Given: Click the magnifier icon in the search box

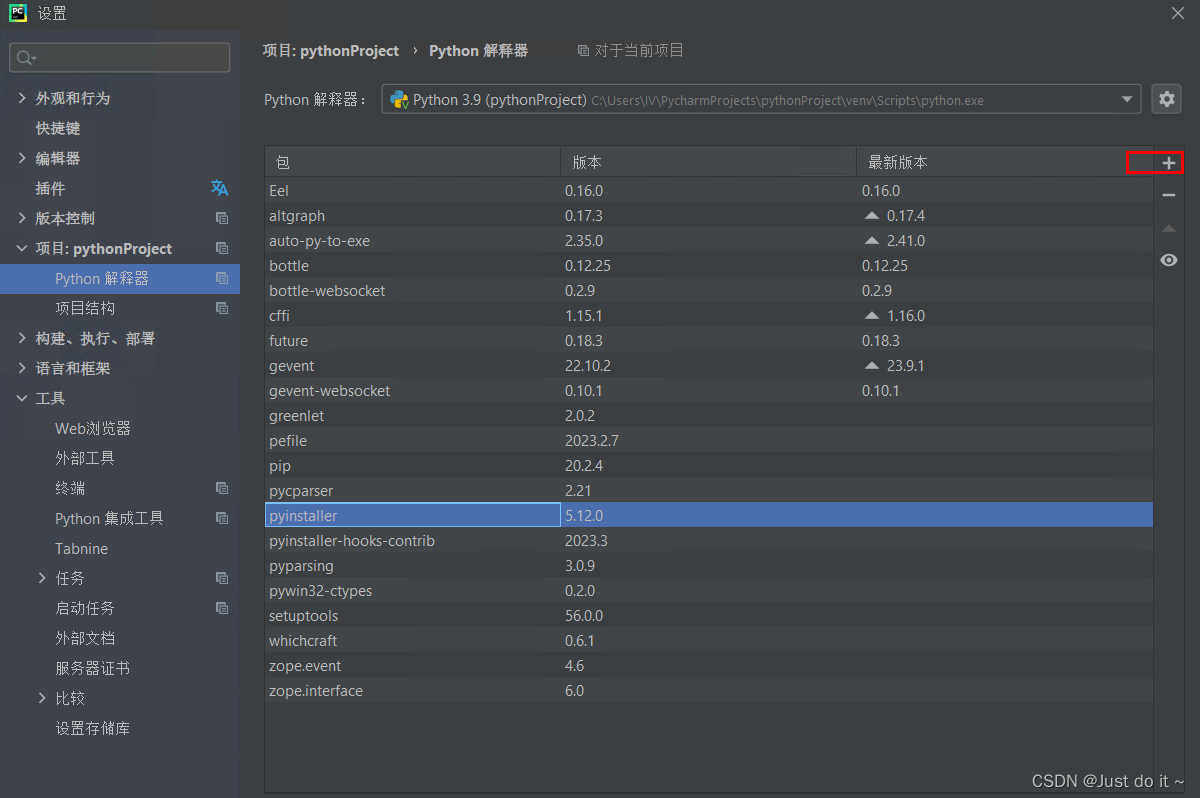Looking at the screenshot, I should [26, 58].
